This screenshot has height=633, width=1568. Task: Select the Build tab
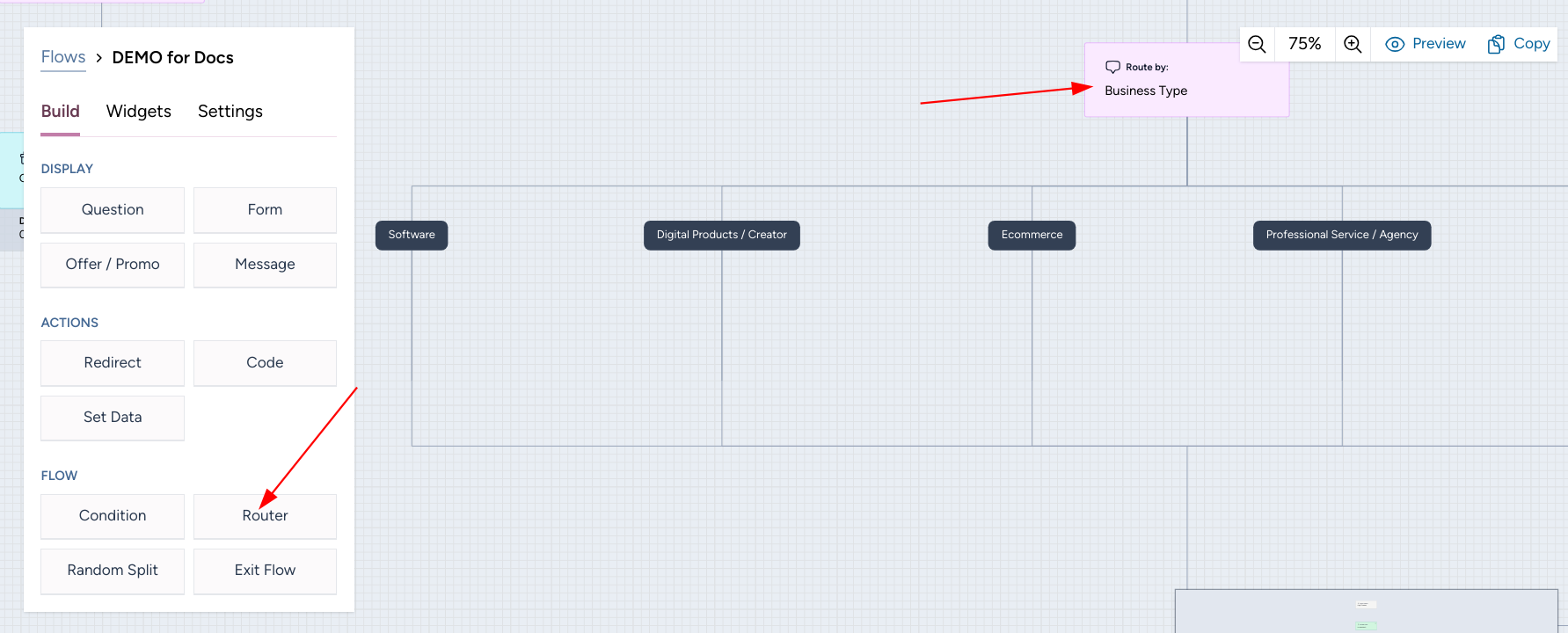[60, 112]
